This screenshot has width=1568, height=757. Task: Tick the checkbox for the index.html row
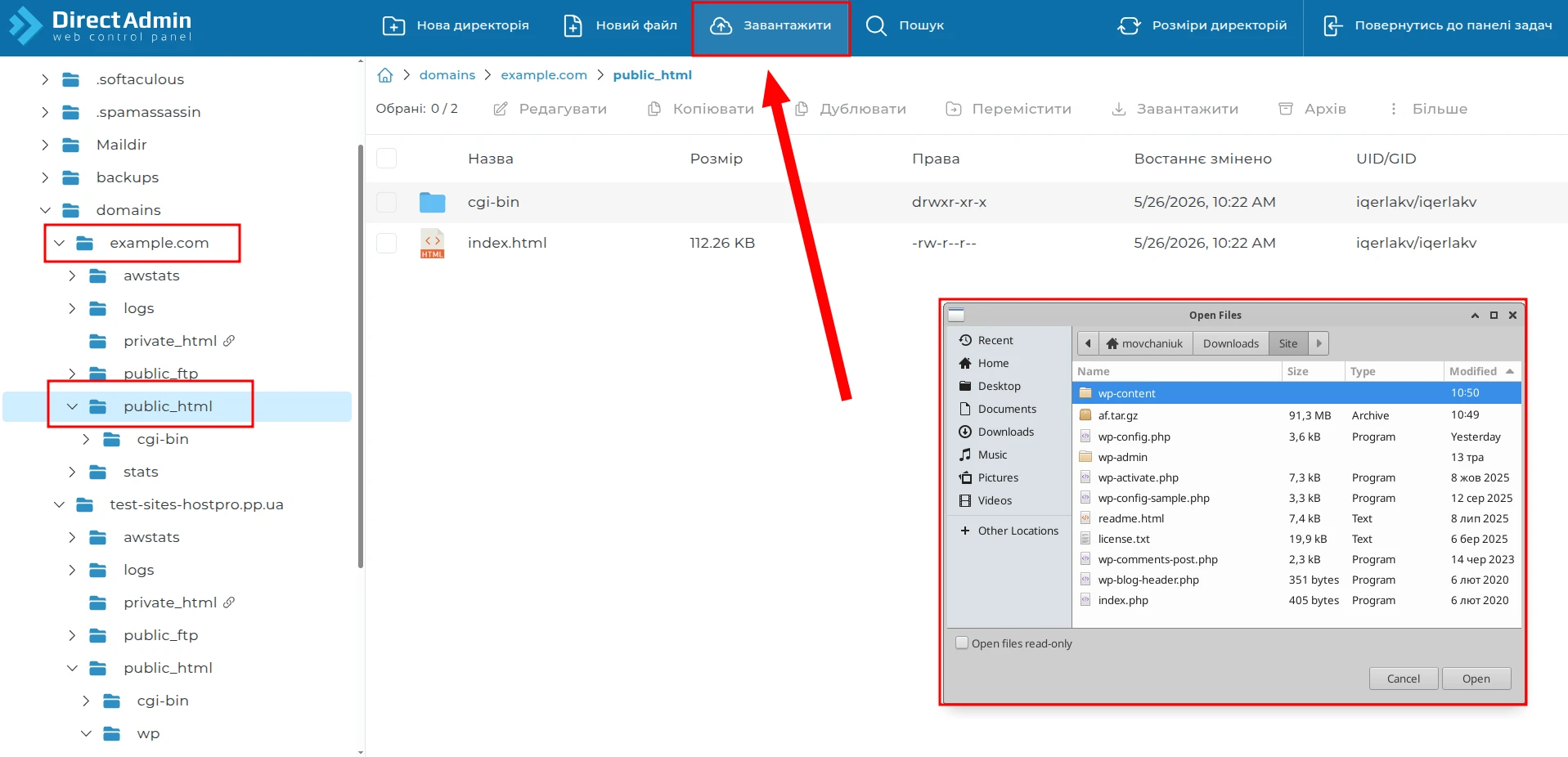pyautogui.click(x=386, y=243)
